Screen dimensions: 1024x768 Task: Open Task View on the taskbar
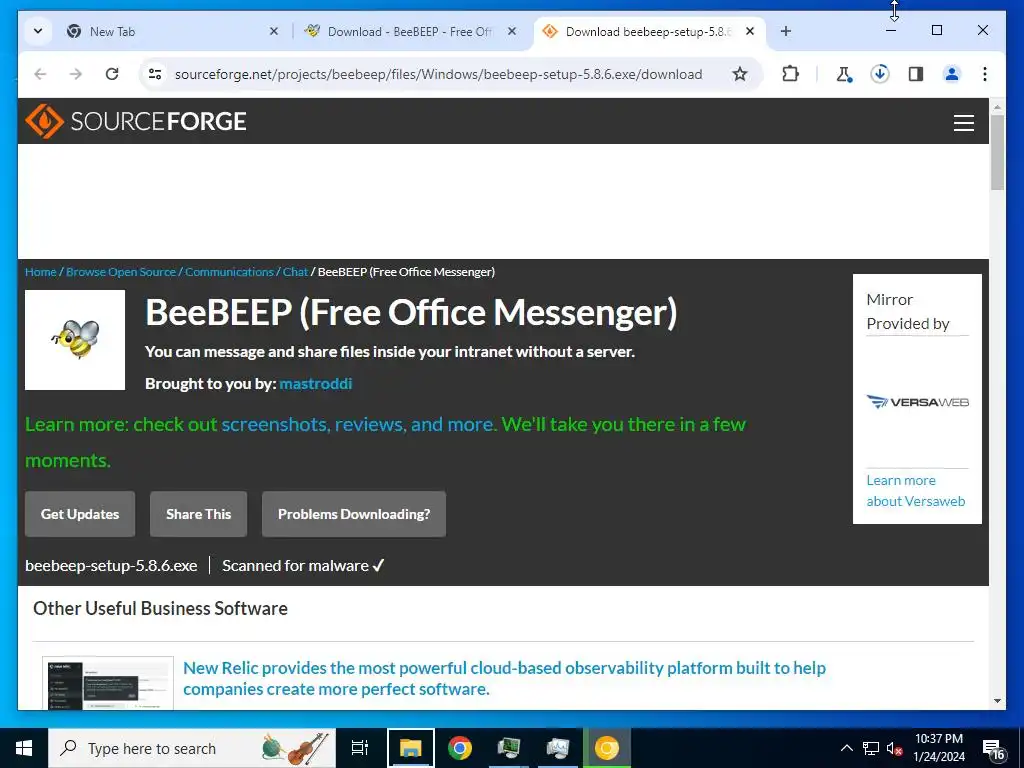coord(360,748)
